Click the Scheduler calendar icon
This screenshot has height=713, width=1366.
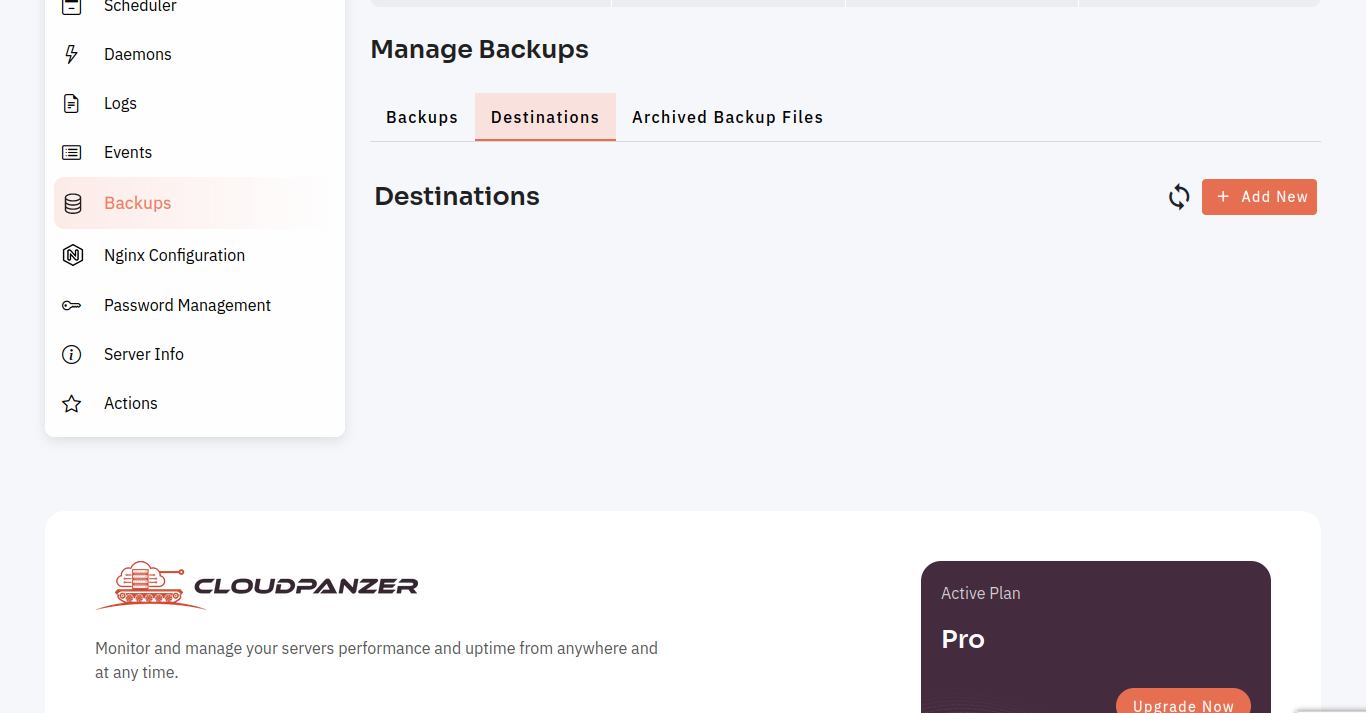[x=72, y=7]
